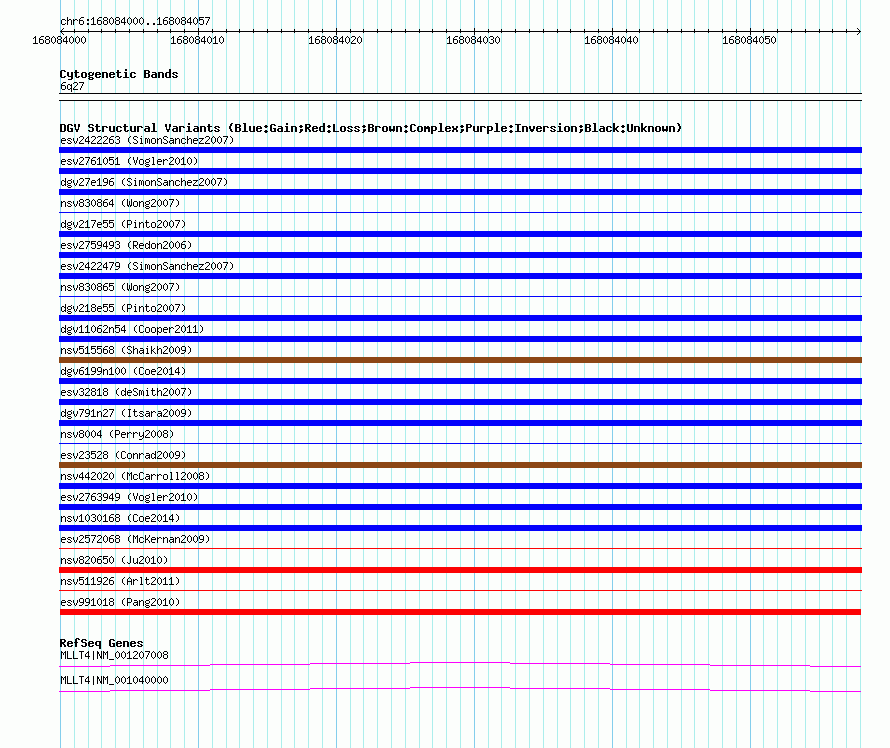The height and width of the screenshot is (748, 890).
Task: Click nsv442020 (McCarroll2008) label
Action: tap(135, 476)
